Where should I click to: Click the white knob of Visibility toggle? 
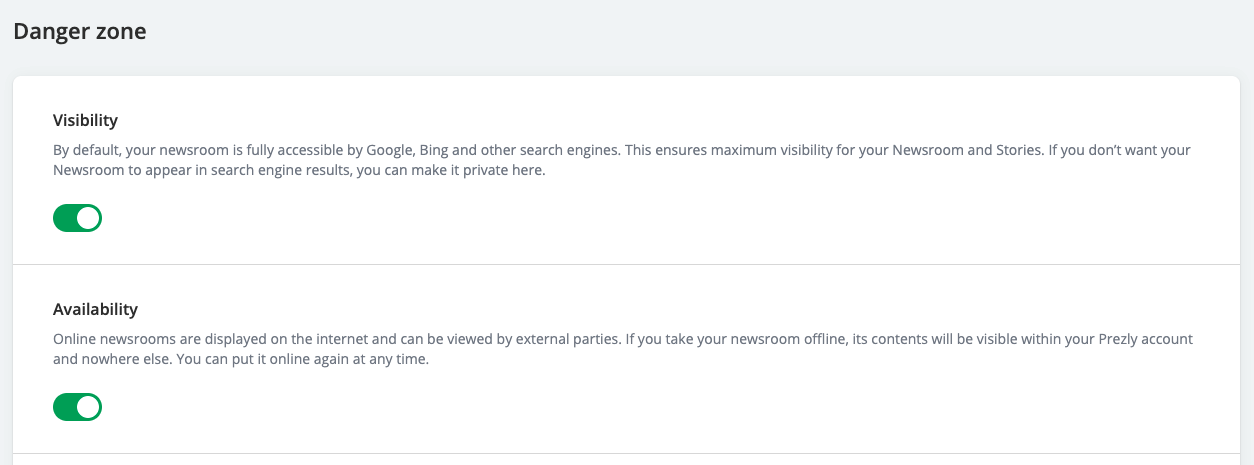pyautogui.click(x=89, y=218)
